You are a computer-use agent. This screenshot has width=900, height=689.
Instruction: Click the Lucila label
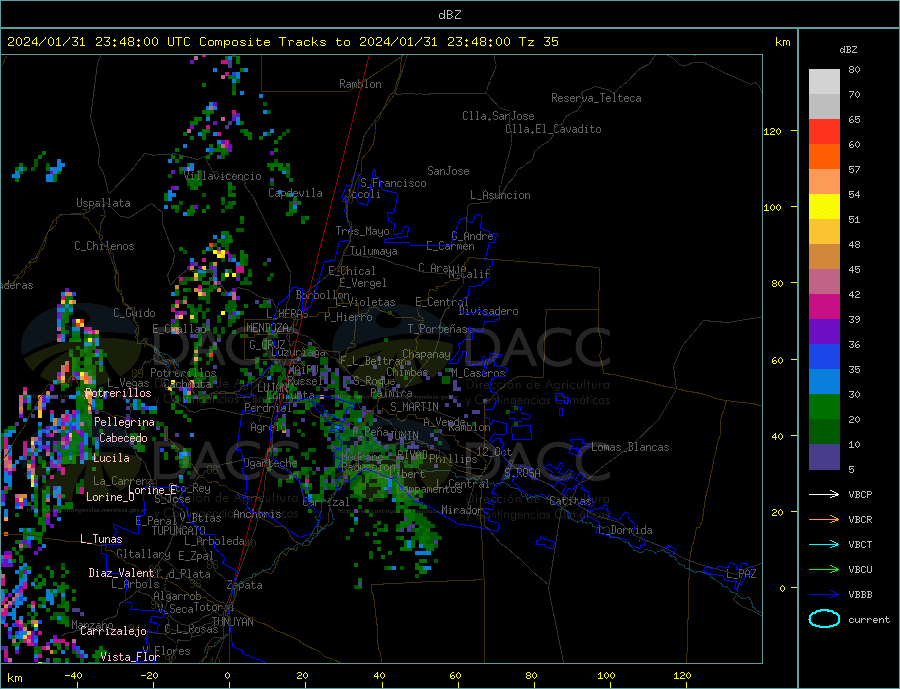click(x=111, y=458)
